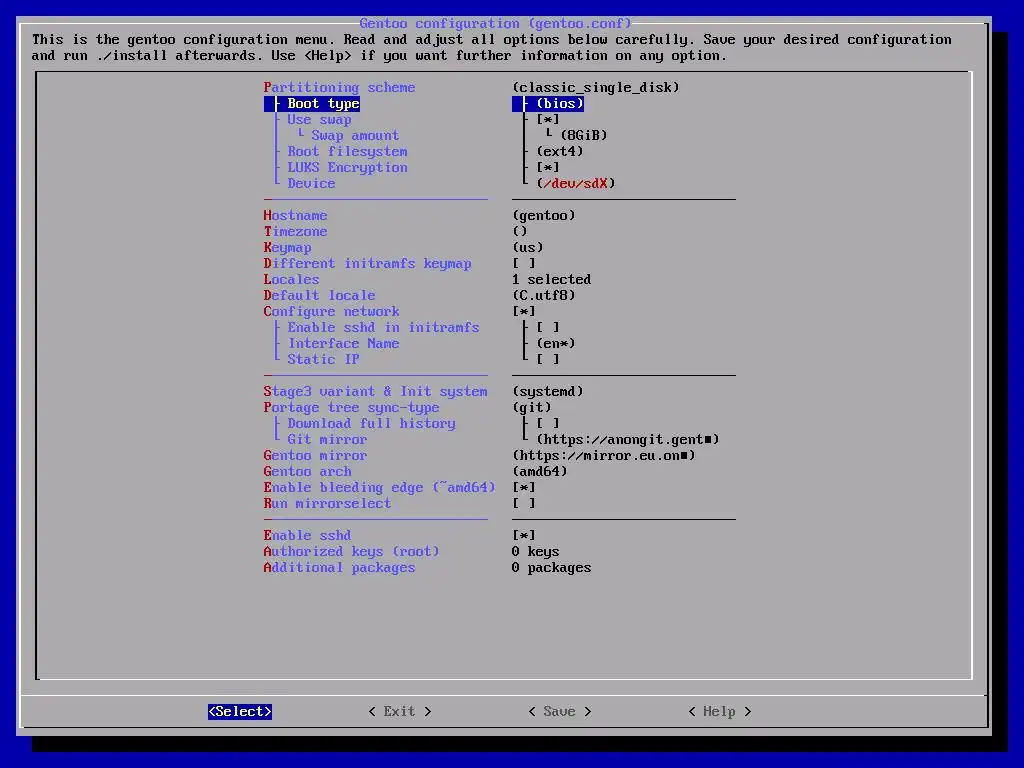
Task: Click the highlighted (bios) value
Action: point(560,103)
